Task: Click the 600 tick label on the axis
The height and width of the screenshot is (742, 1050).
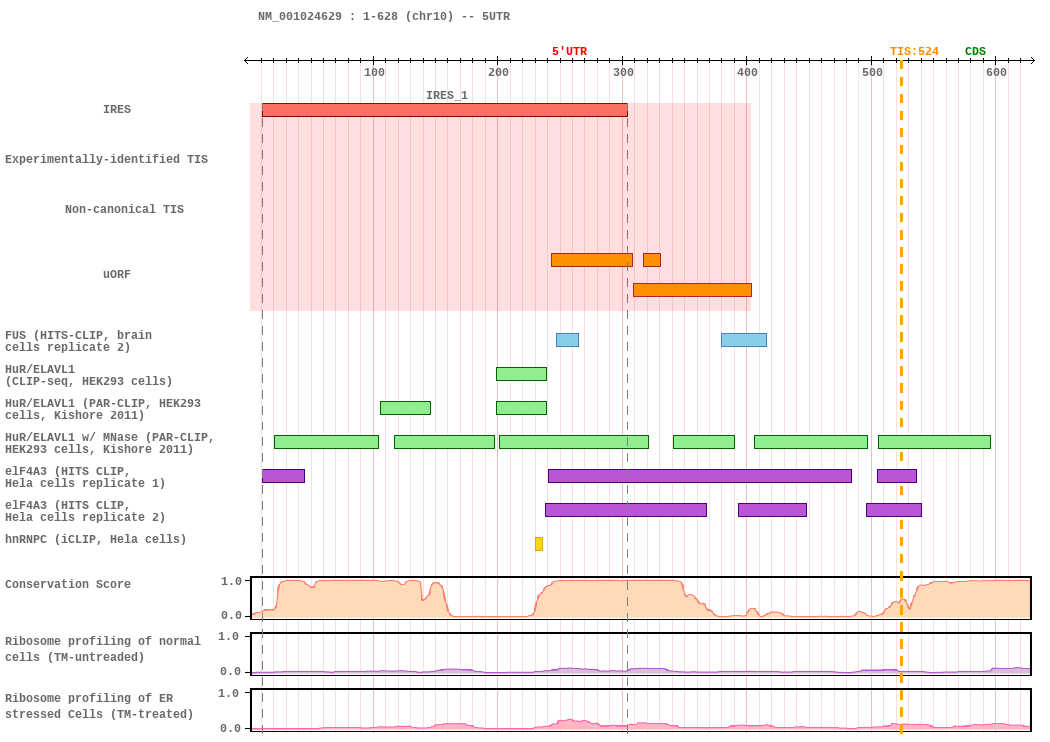Action: (996, 72)
